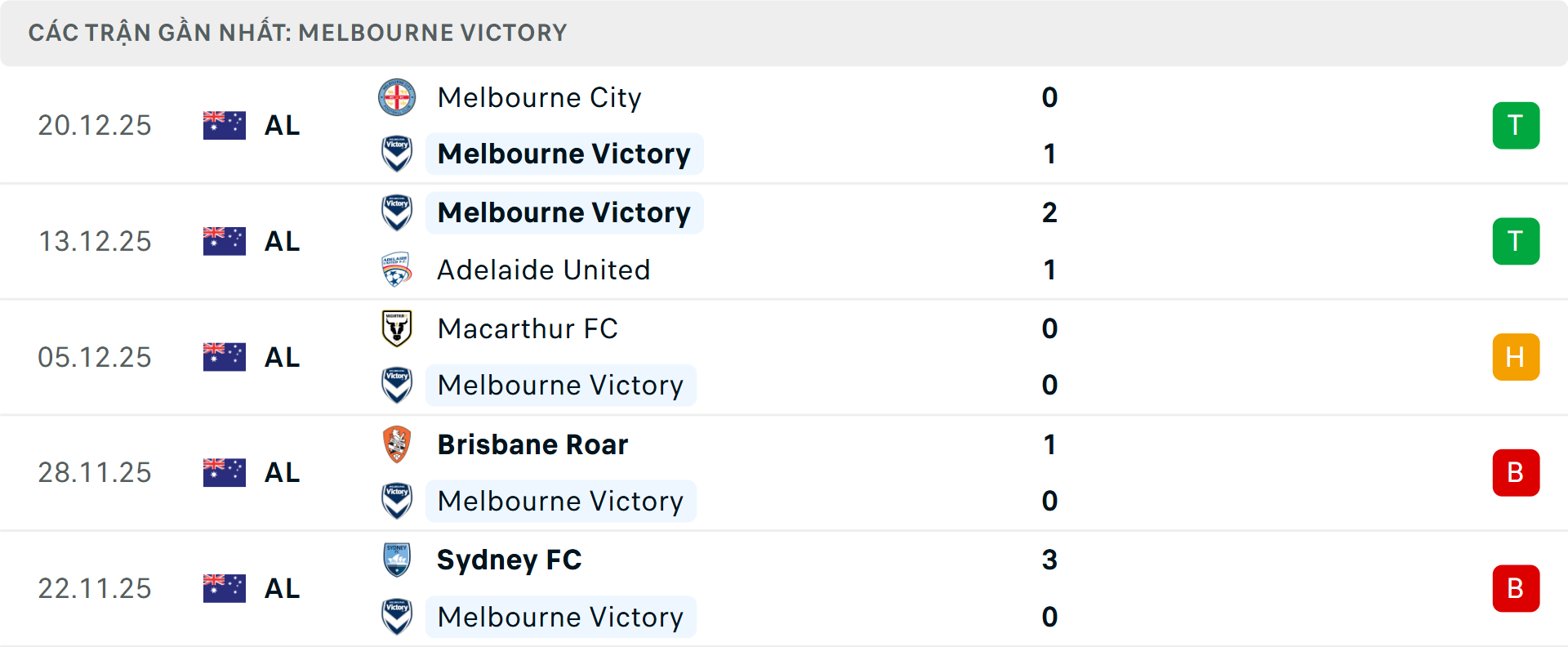
Task: Select the Brisbane Roar shield icon
Action: click(398, 444)
